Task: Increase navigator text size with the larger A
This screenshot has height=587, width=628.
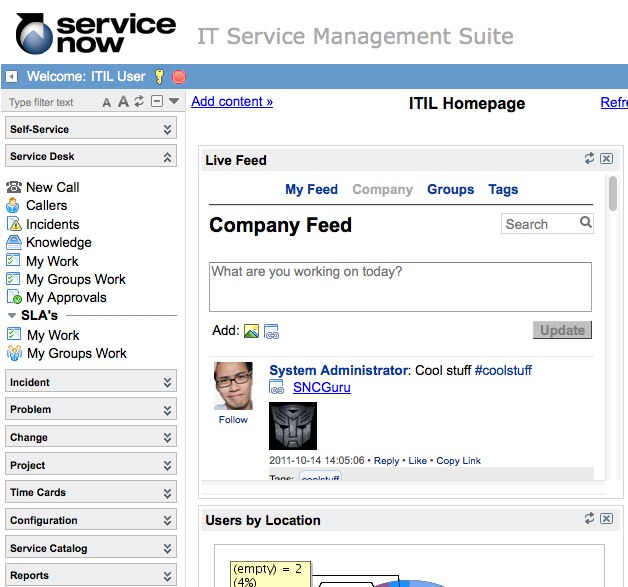Action: pos(123,102)
